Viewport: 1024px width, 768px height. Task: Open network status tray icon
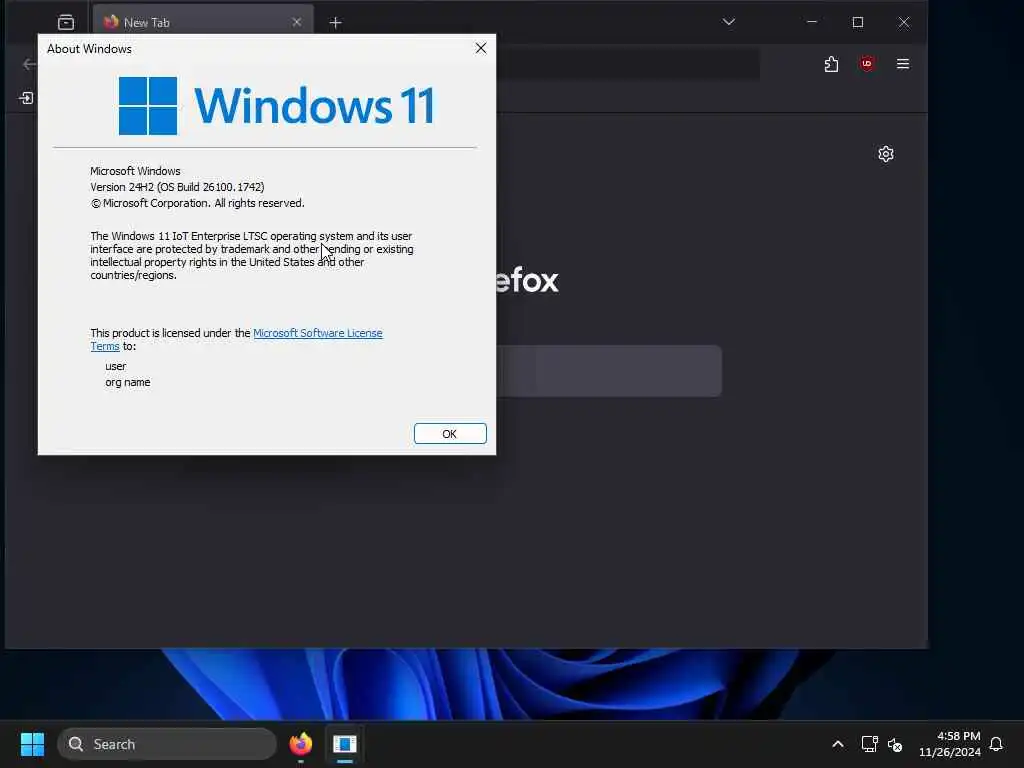(869, 744)
